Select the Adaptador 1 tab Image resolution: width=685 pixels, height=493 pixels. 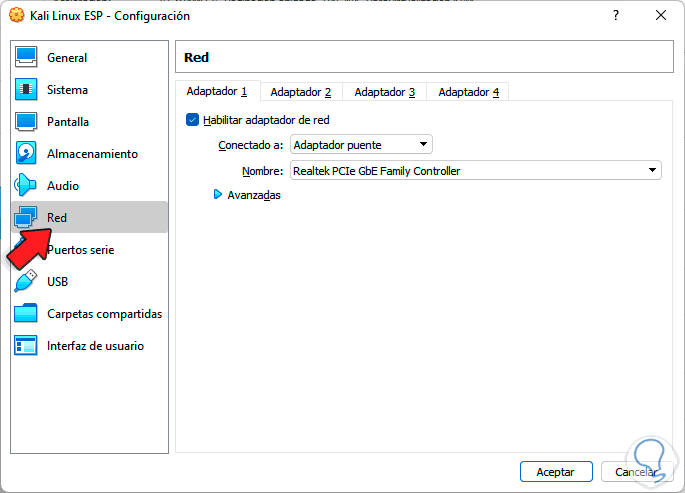tap(217, 92)
